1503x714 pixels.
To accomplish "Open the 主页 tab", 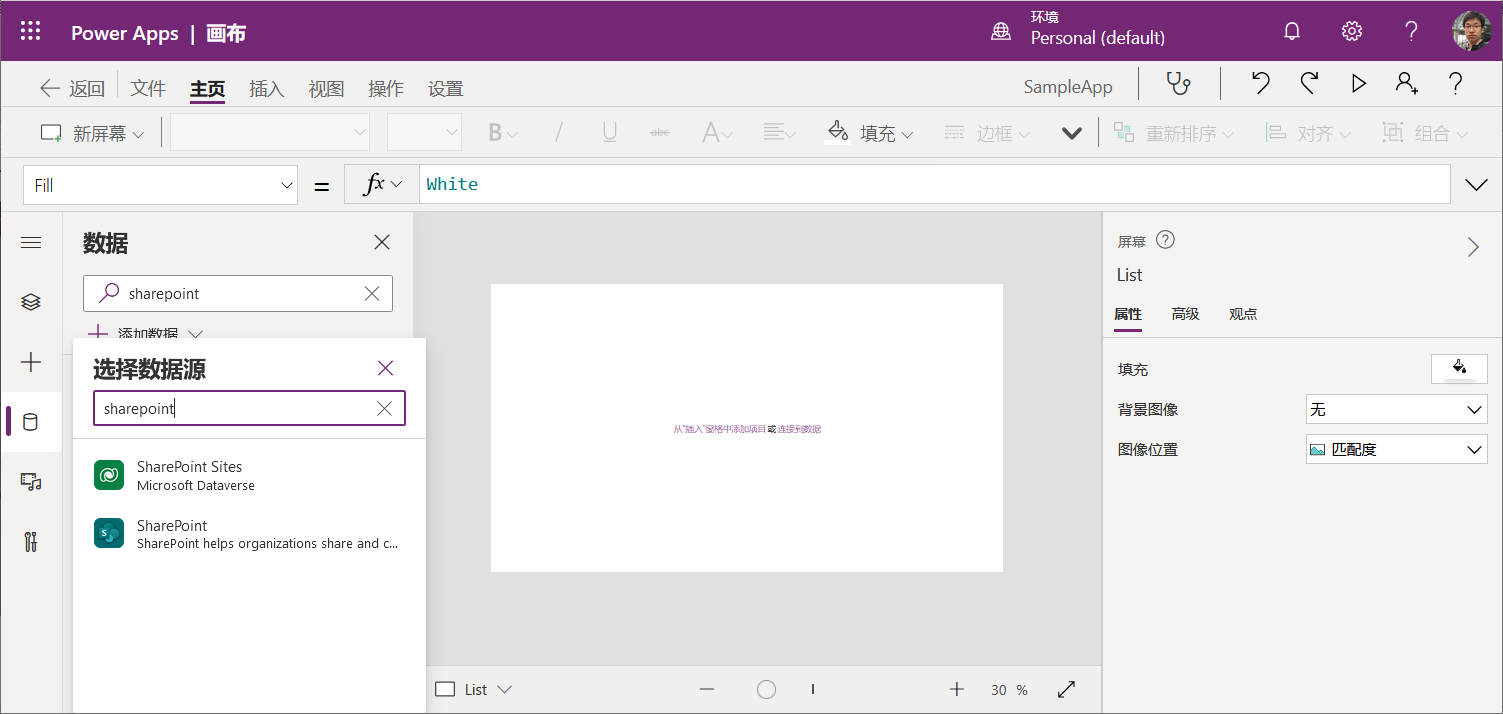I will click(x=208, y=89).
